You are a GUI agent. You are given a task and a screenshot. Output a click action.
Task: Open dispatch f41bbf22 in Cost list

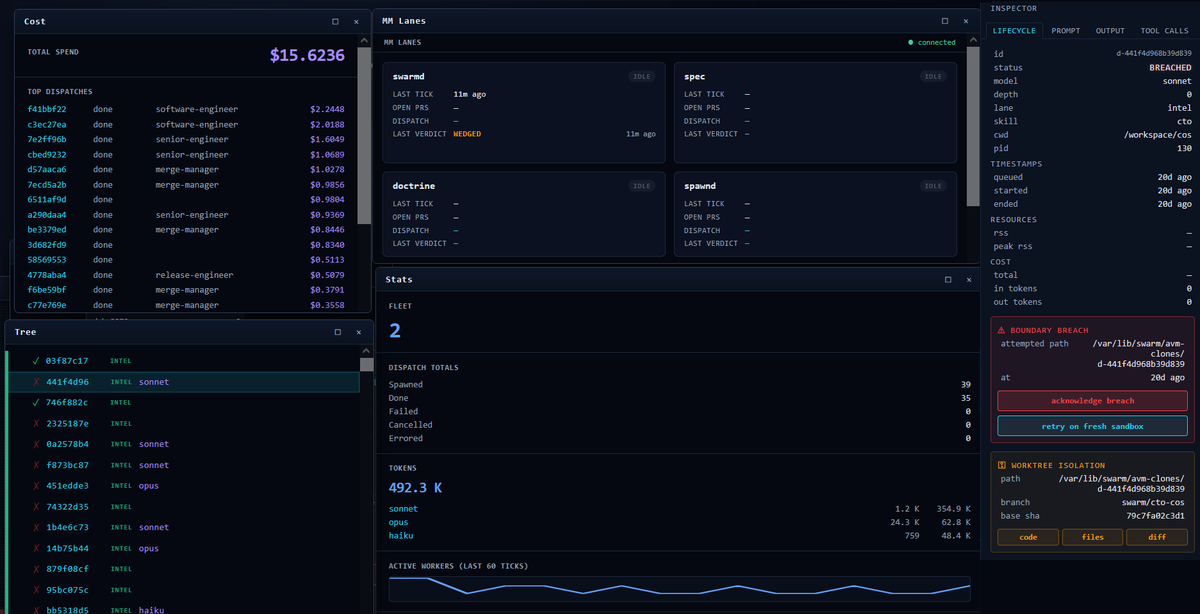coord(186,109)
